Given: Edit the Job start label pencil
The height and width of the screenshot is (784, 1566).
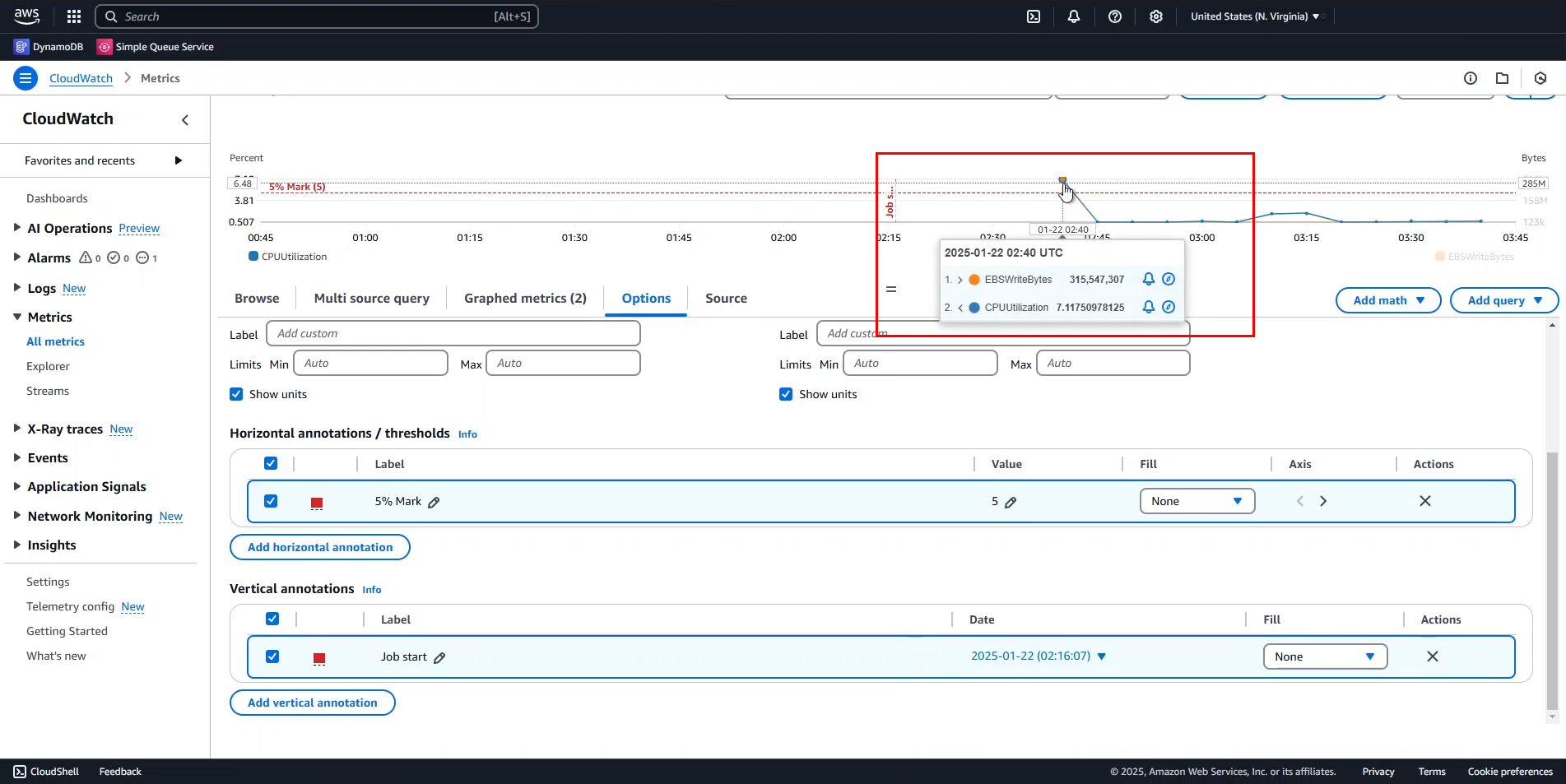Looking at the screenshot, I should 439,657.
